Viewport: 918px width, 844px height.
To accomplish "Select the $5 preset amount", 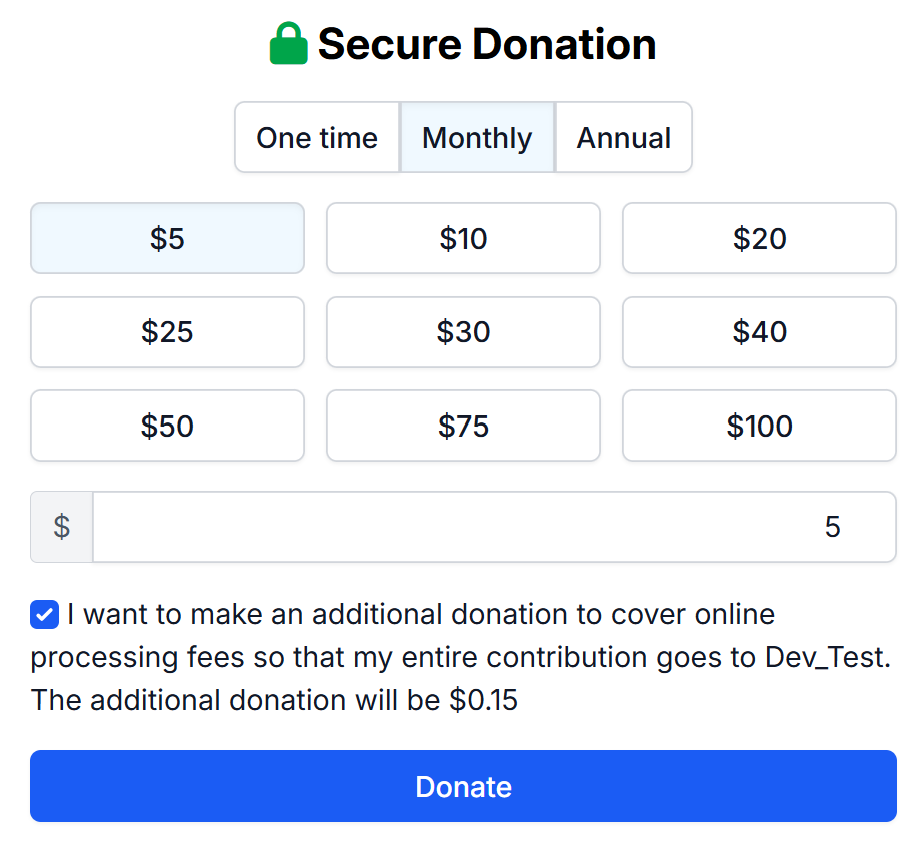I will pos(167,238).
